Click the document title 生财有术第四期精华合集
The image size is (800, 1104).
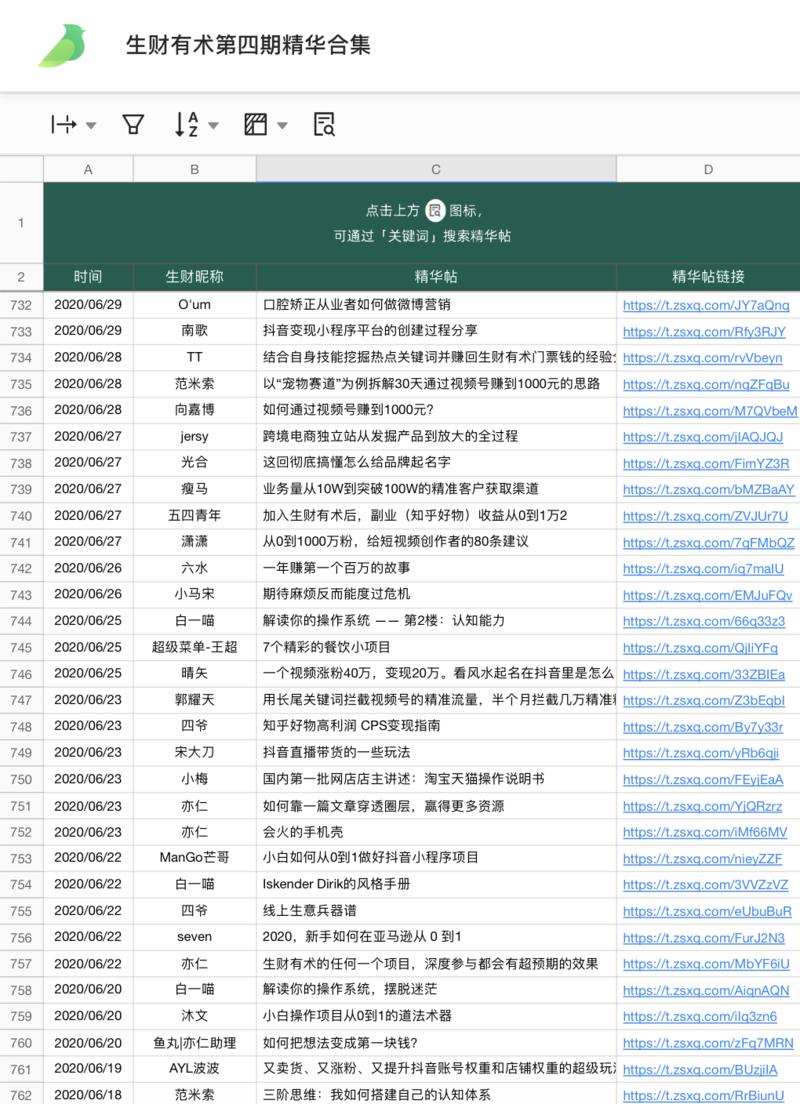[x=250, y=44]
